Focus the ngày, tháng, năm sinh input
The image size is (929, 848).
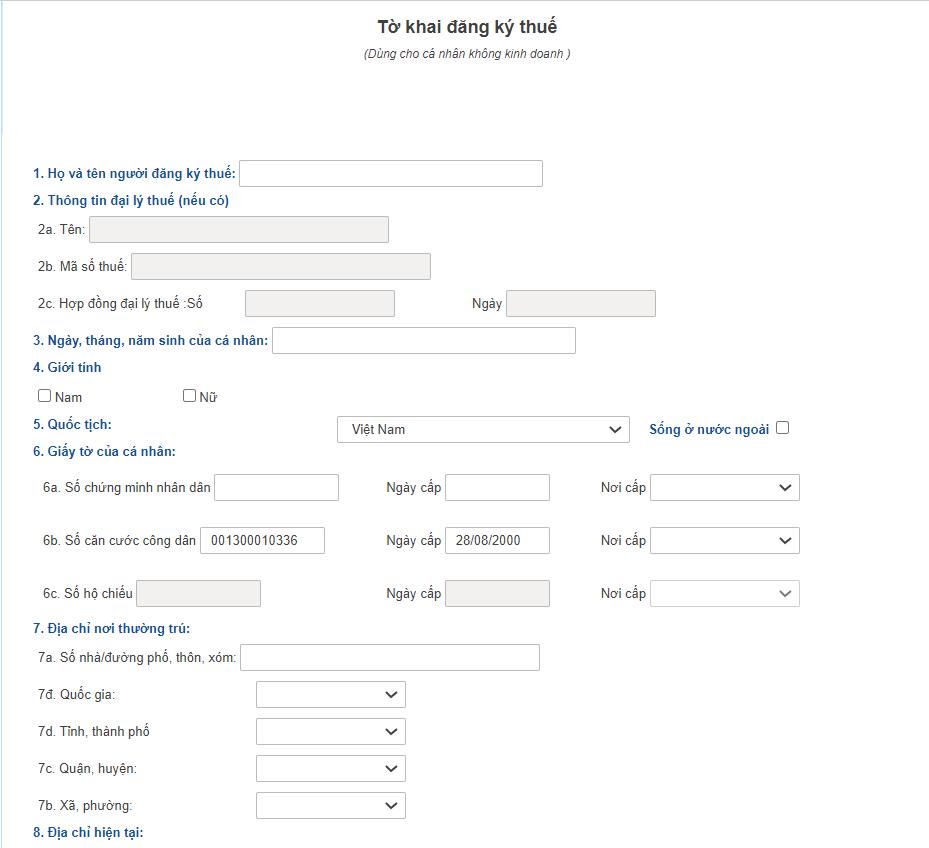tap(423, 341)
